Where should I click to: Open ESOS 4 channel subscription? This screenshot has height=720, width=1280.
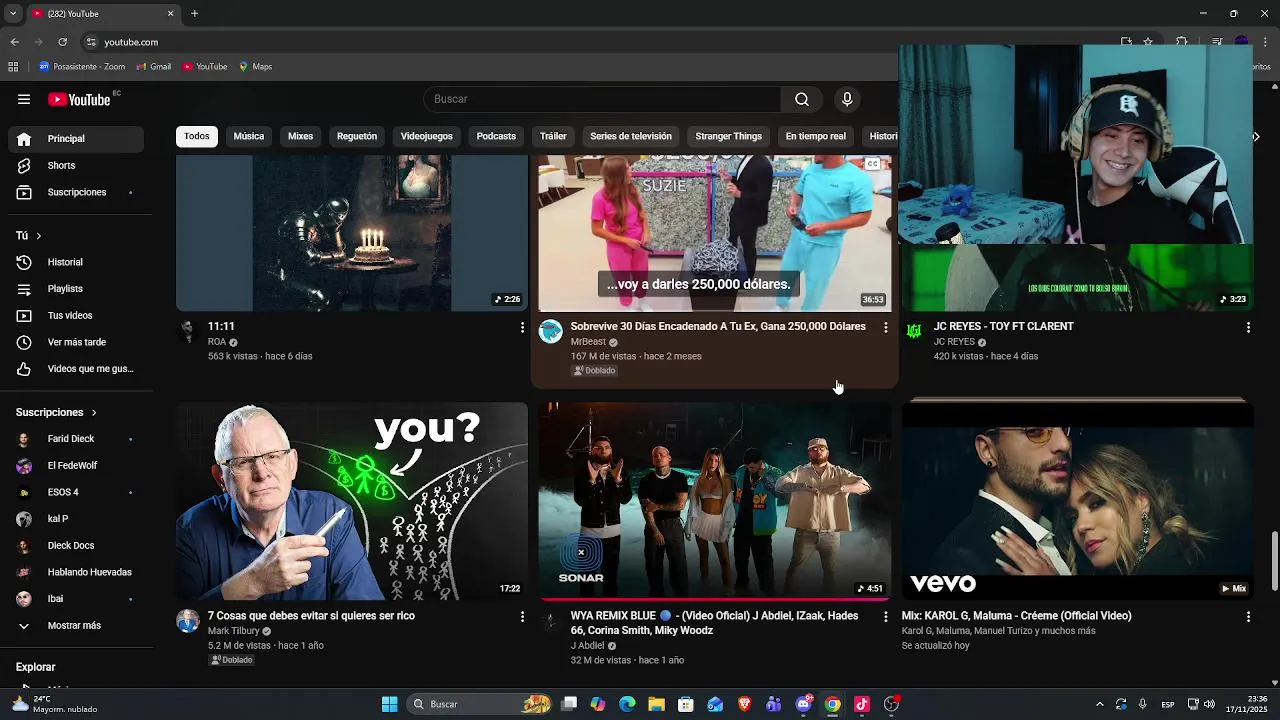point(77,492)
